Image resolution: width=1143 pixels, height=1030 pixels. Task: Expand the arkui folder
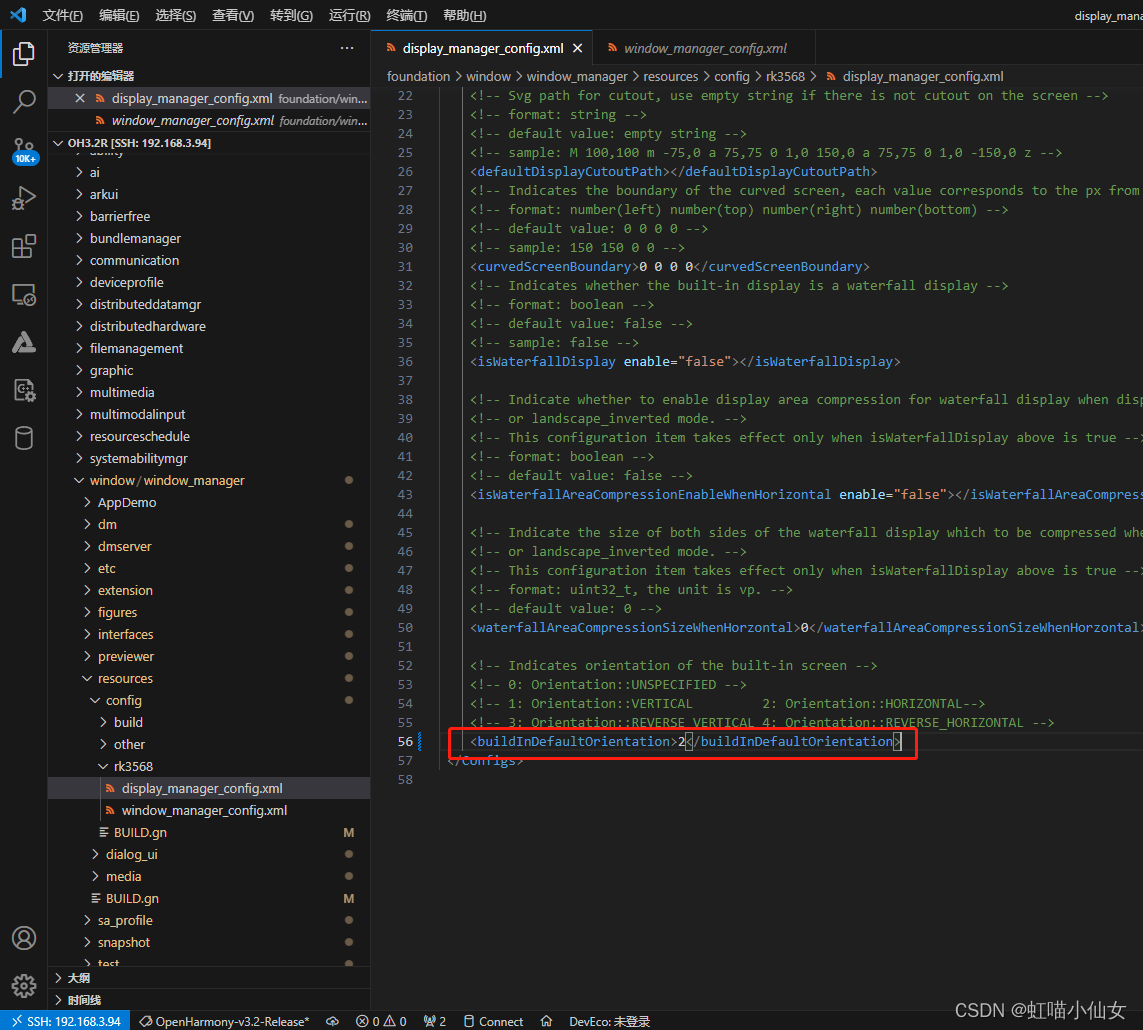208,194
